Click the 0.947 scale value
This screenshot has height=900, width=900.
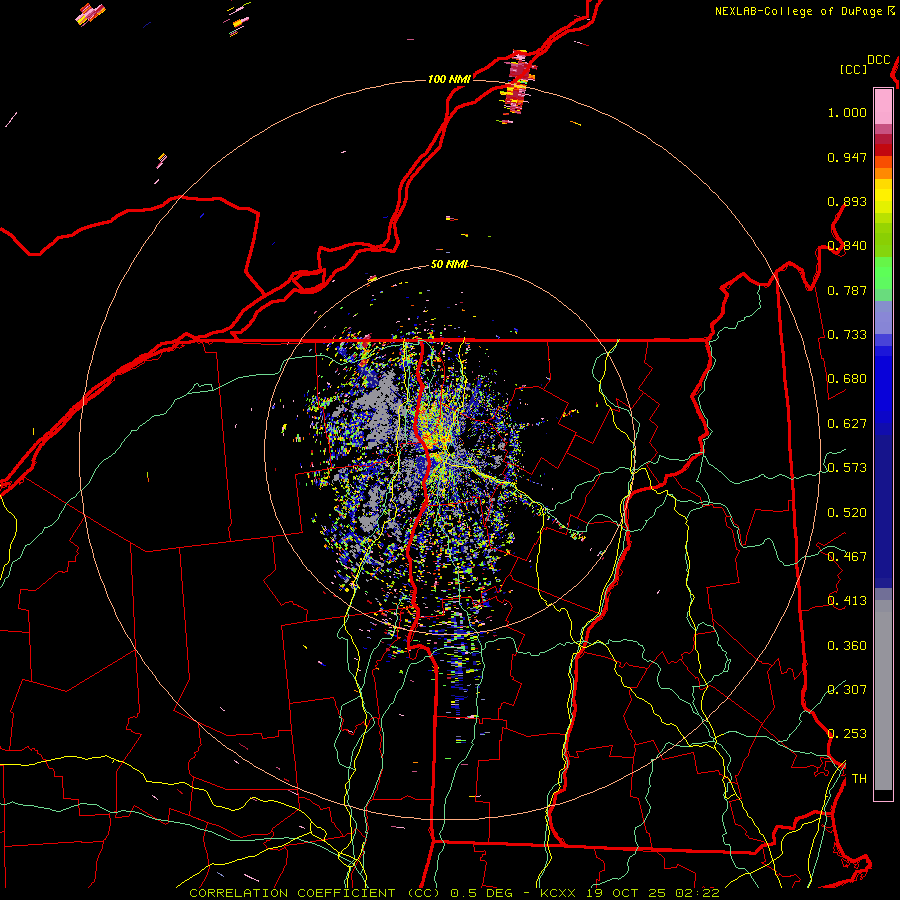[x=847, y=157]
